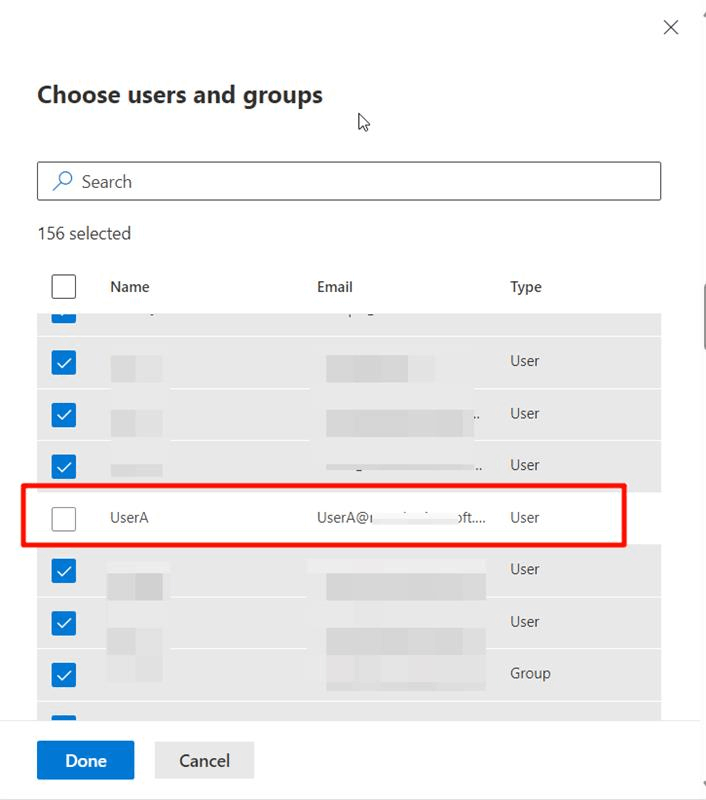
Task: Uncheck the second checkbox below UserA
Action: point(64,622)
